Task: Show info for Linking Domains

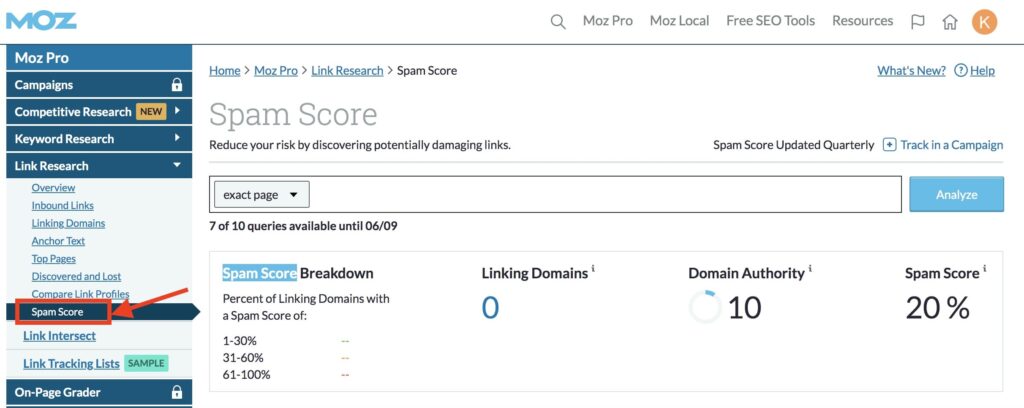Action: pyautogui.click(x=593, y=268)
